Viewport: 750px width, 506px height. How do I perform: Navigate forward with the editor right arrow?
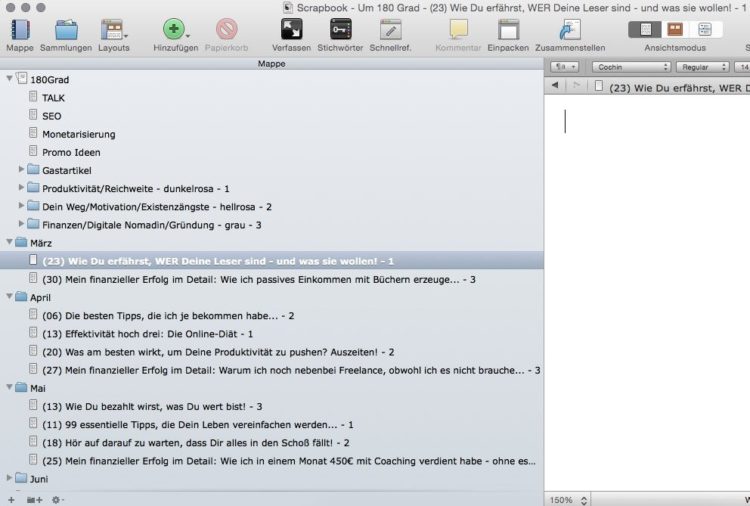tap(576, 85)
